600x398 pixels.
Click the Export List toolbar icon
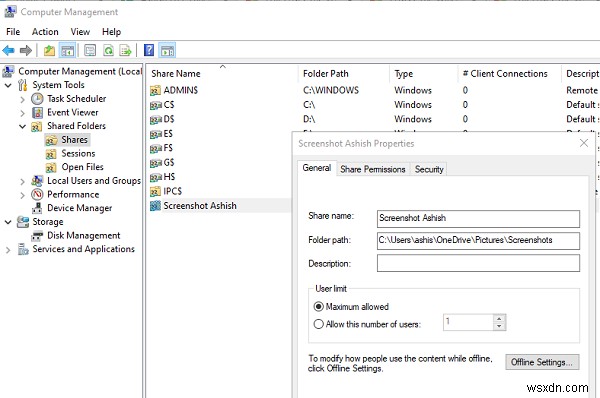pos(126,50)
